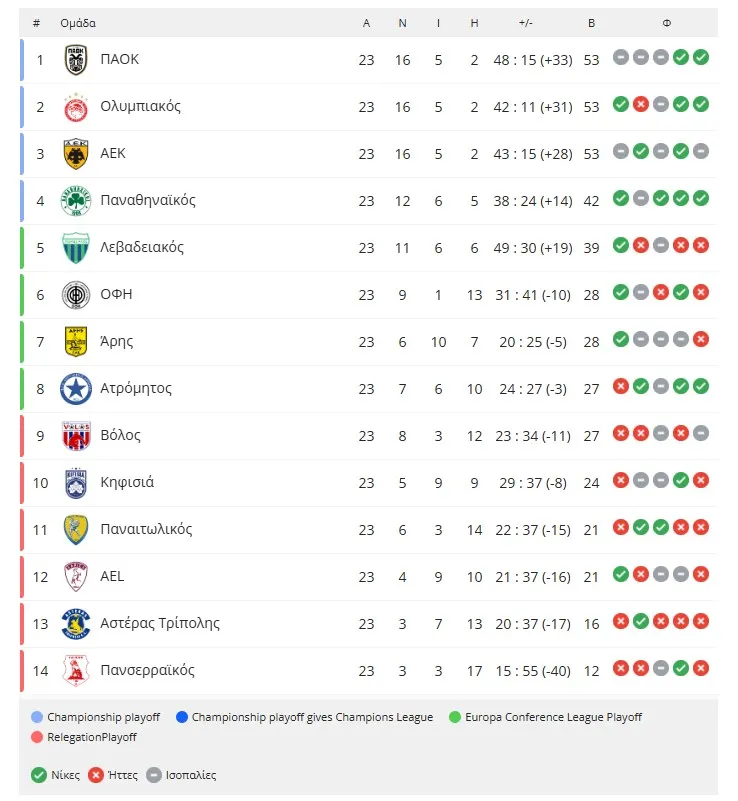This screenshot has height=801, width=738.
Task: Click the Βόλος team badge
Action: [76, 436]
